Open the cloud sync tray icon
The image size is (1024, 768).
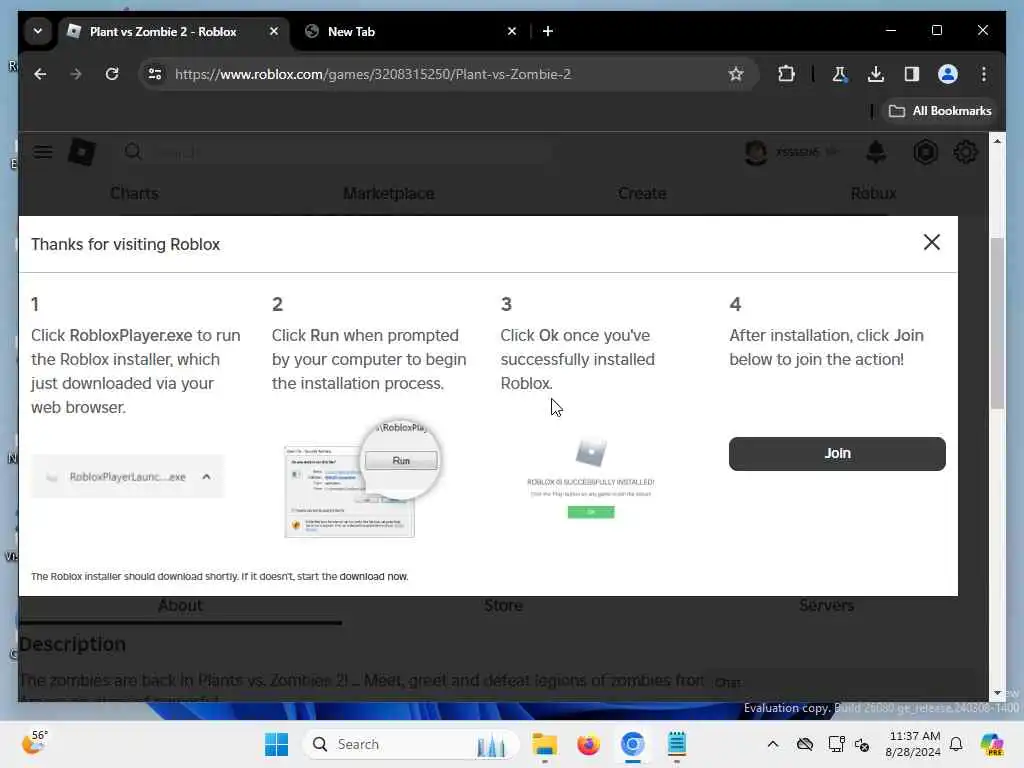(805, 744)
